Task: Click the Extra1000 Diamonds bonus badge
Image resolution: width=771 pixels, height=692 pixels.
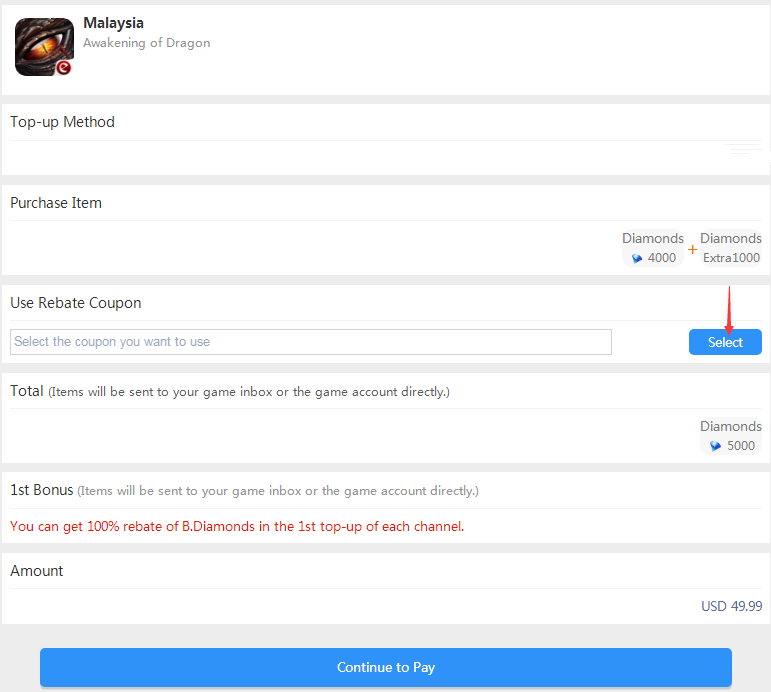Action: [731, 248]
